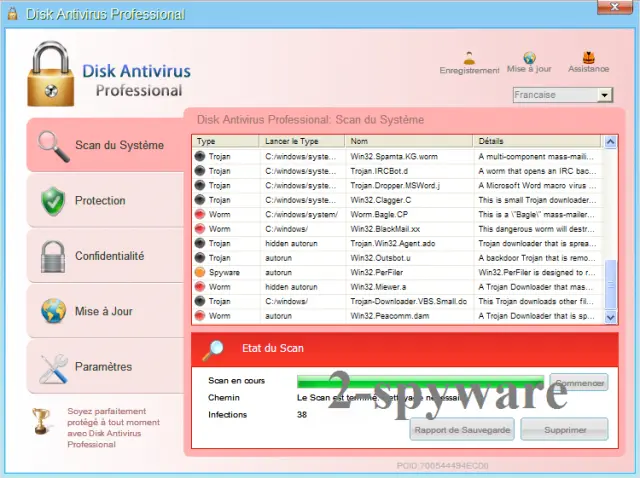Click the scrollbar up arrow in threat list
The image size is (640, 478).
(x=611, y=142)
